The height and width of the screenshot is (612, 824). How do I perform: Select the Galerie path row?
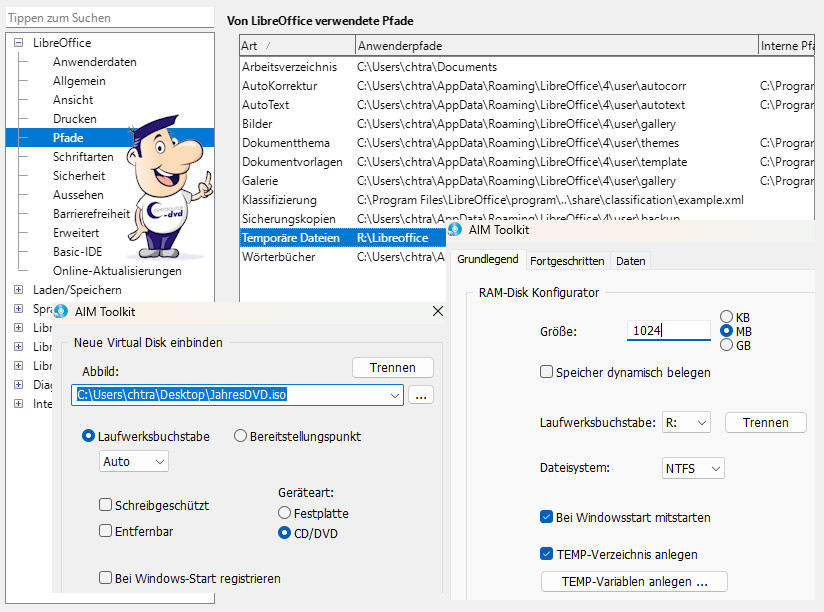pos(527,181)
